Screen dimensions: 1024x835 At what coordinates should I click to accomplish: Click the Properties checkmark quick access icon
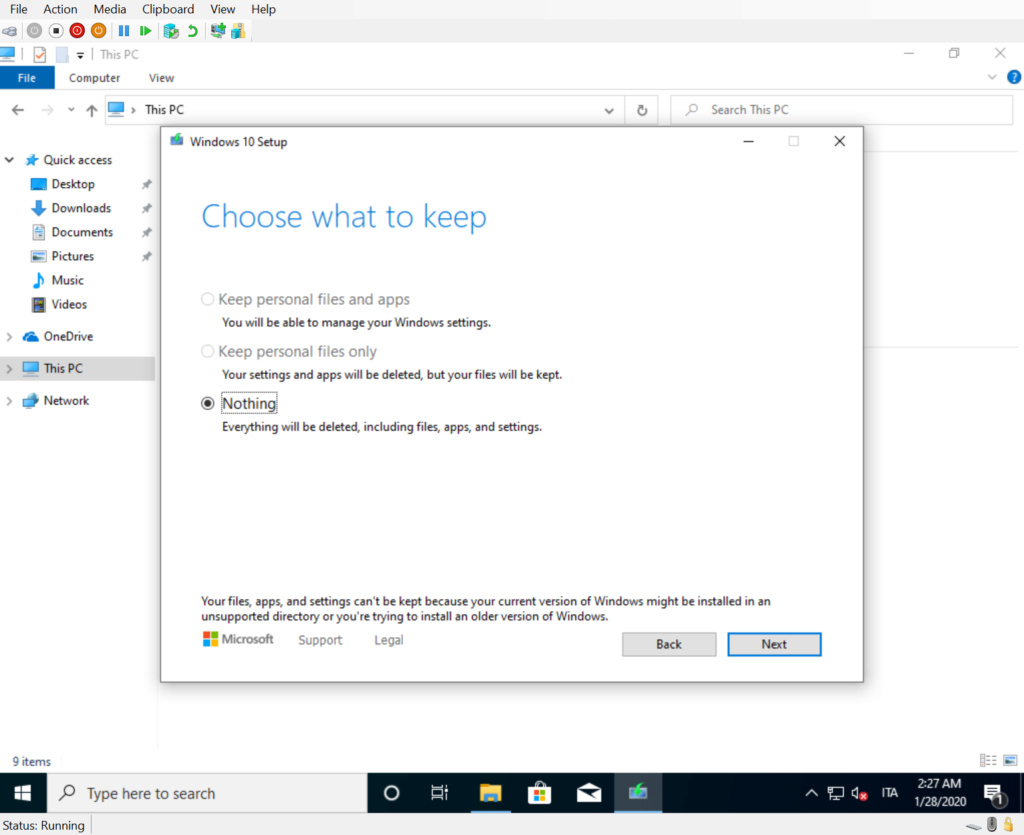point(40,55)
